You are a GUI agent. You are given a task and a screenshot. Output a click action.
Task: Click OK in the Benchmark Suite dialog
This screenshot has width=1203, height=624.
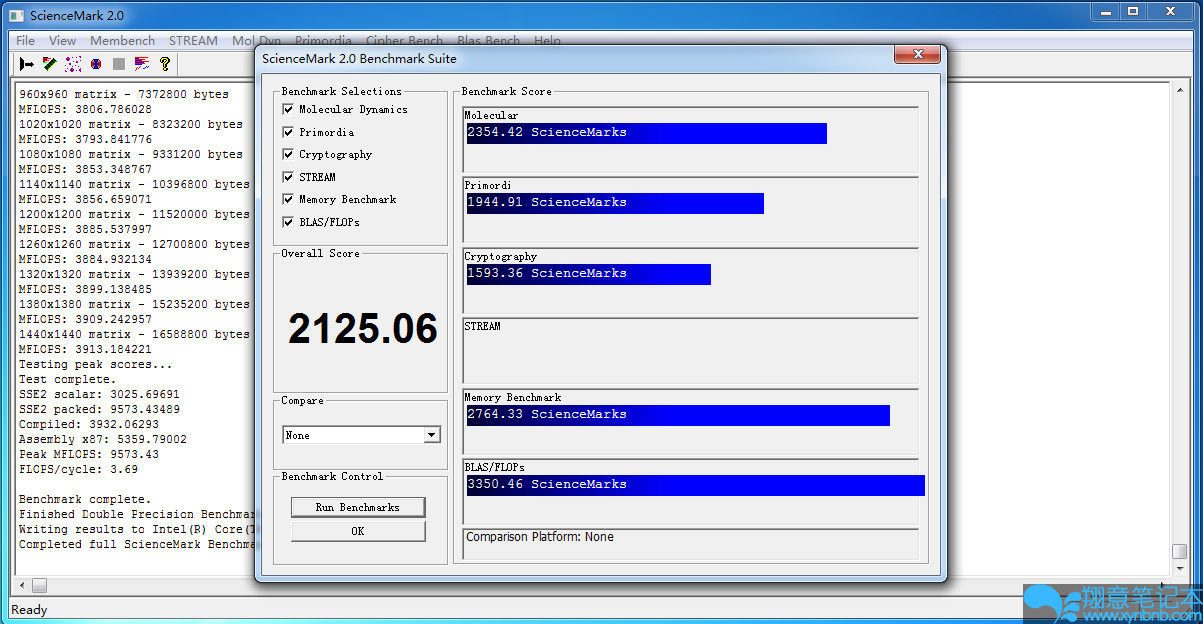(x=358, y=531)
